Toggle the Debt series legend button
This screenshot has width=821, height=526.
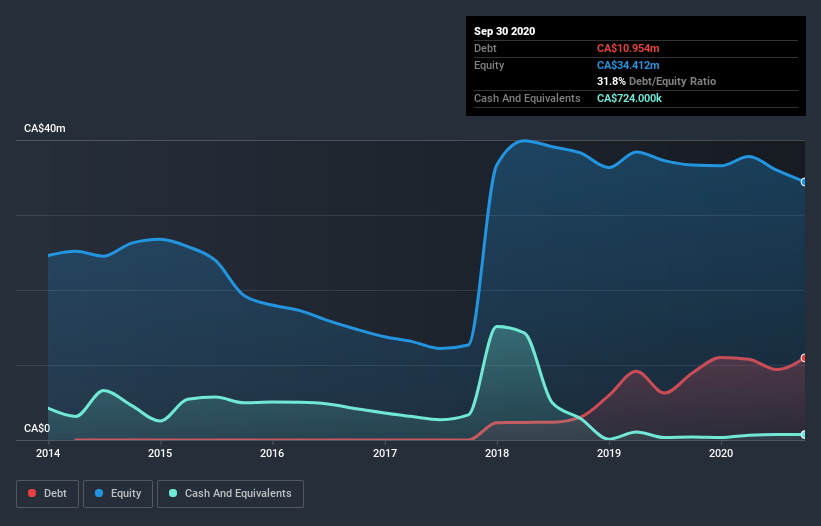[48, 494]
